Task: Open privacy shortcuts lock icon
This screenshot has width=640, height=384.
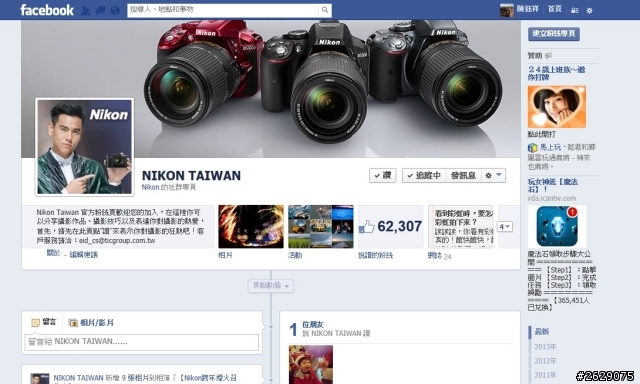Action: point(575,10)
